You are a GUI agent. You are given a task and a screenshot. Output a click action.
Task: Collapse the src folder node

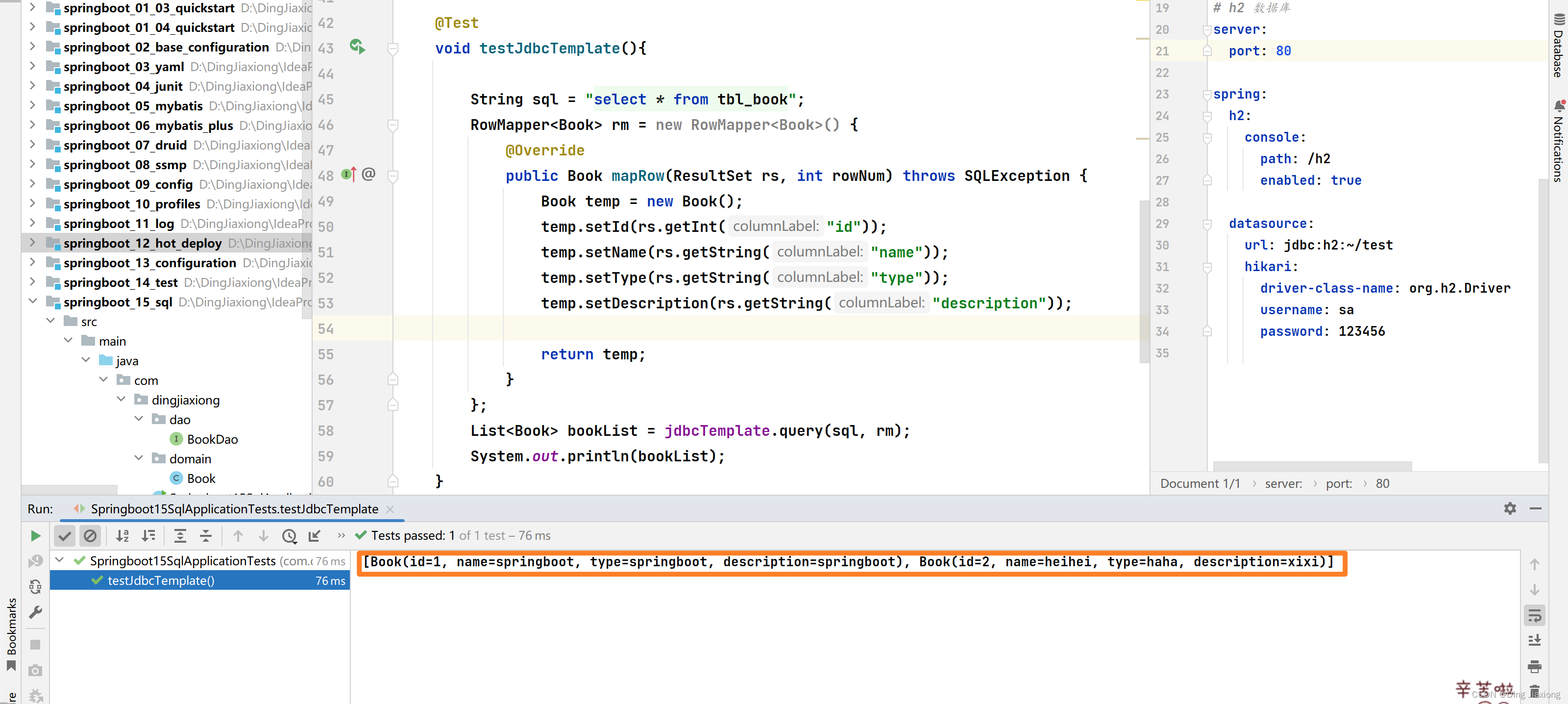(50, 321)
